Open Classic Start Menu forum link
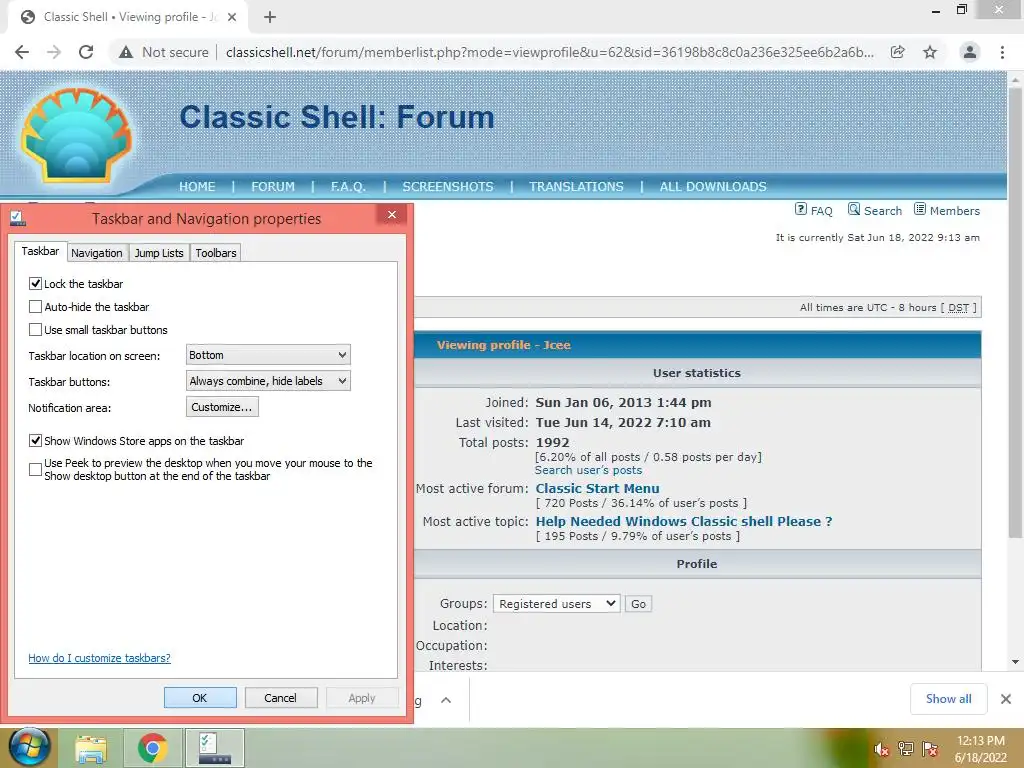1024x768 pixels. tap(598, 488)
